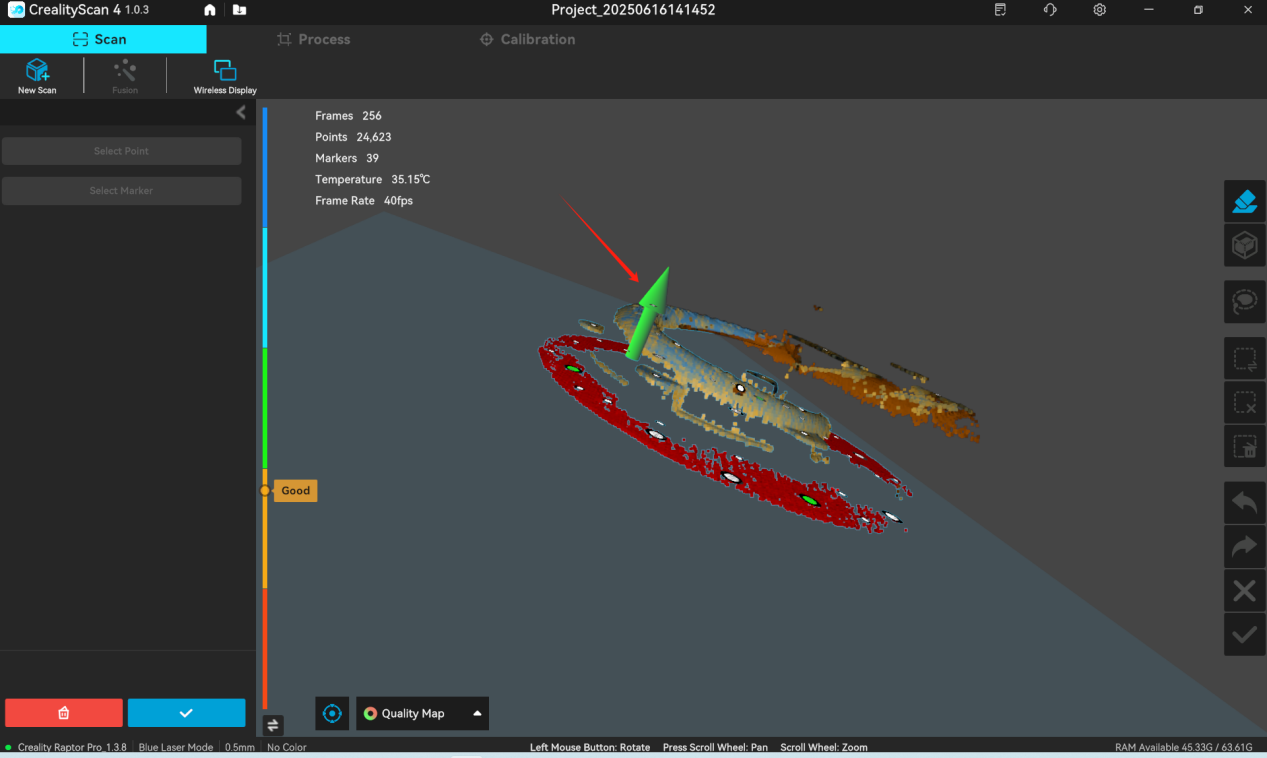Select the eraser tool in right toolbar
This screenshot has height=758, width=1267.
(x=1244, y=201)
